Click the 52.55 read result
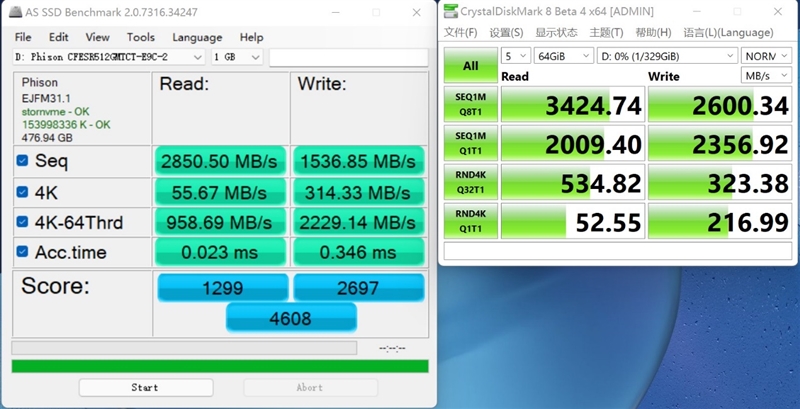The image size is (800, 409). [x=573, y=221]
